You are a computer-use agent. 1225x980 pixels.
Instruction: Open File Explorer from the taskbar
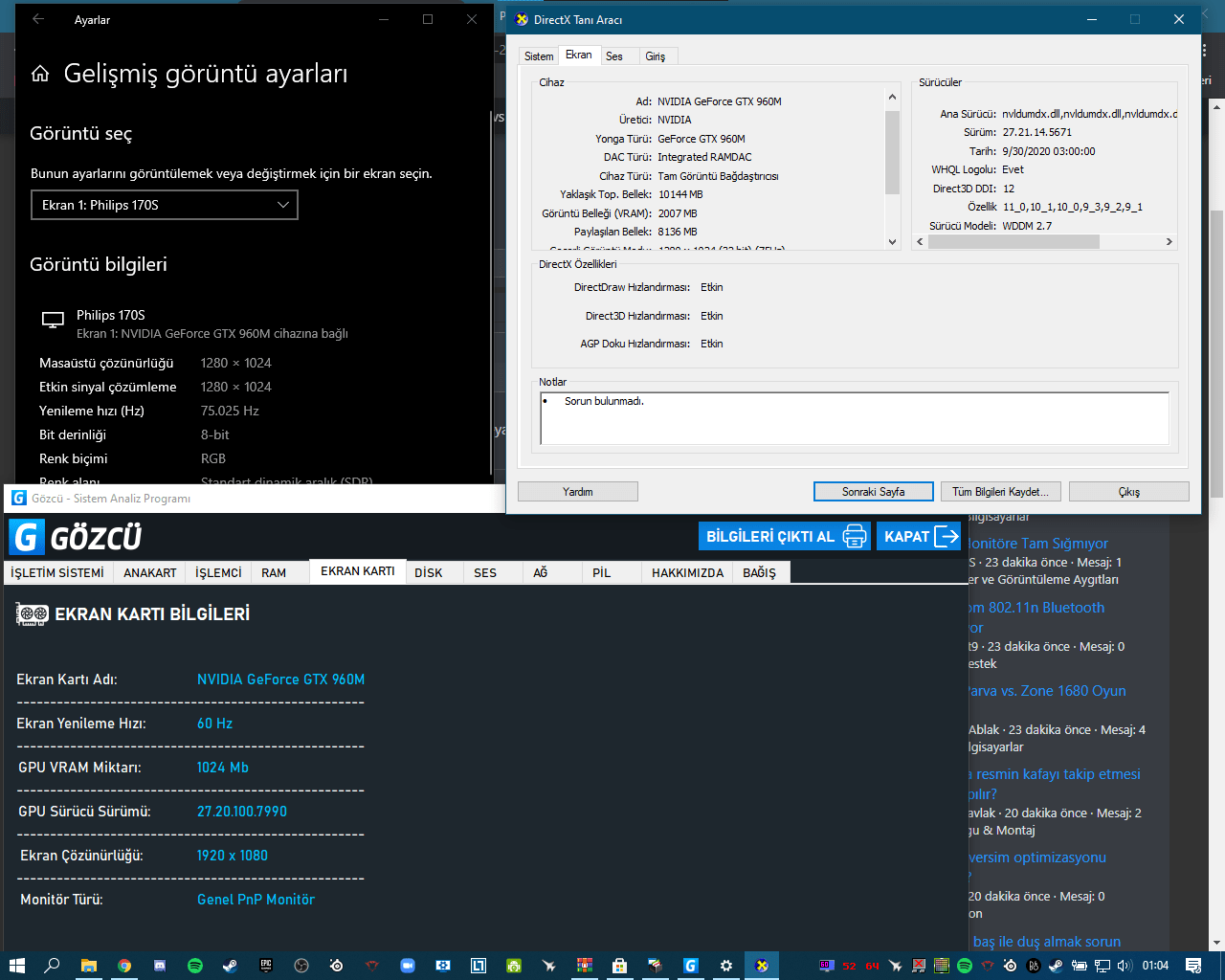(88, 966)
